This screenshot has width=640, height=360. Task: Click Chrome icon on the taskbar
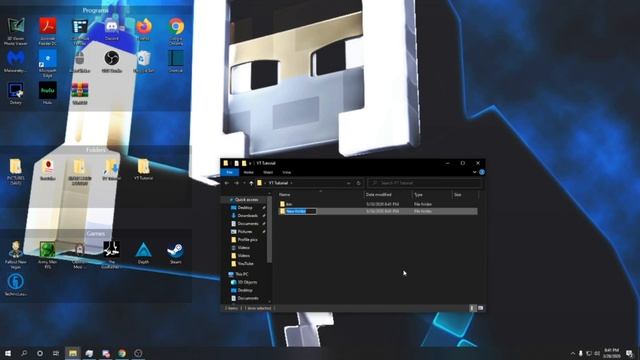(x=122, y=353)
